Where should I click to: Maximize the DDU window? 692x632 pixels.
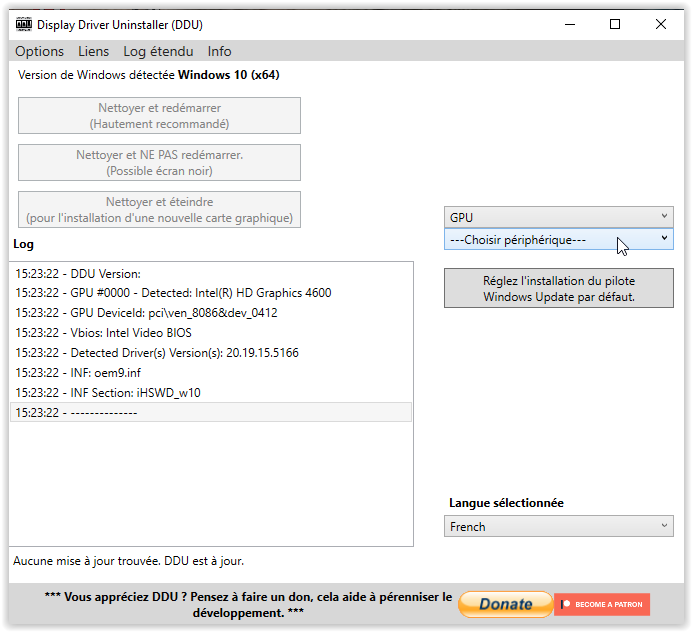tap(615, 24)
